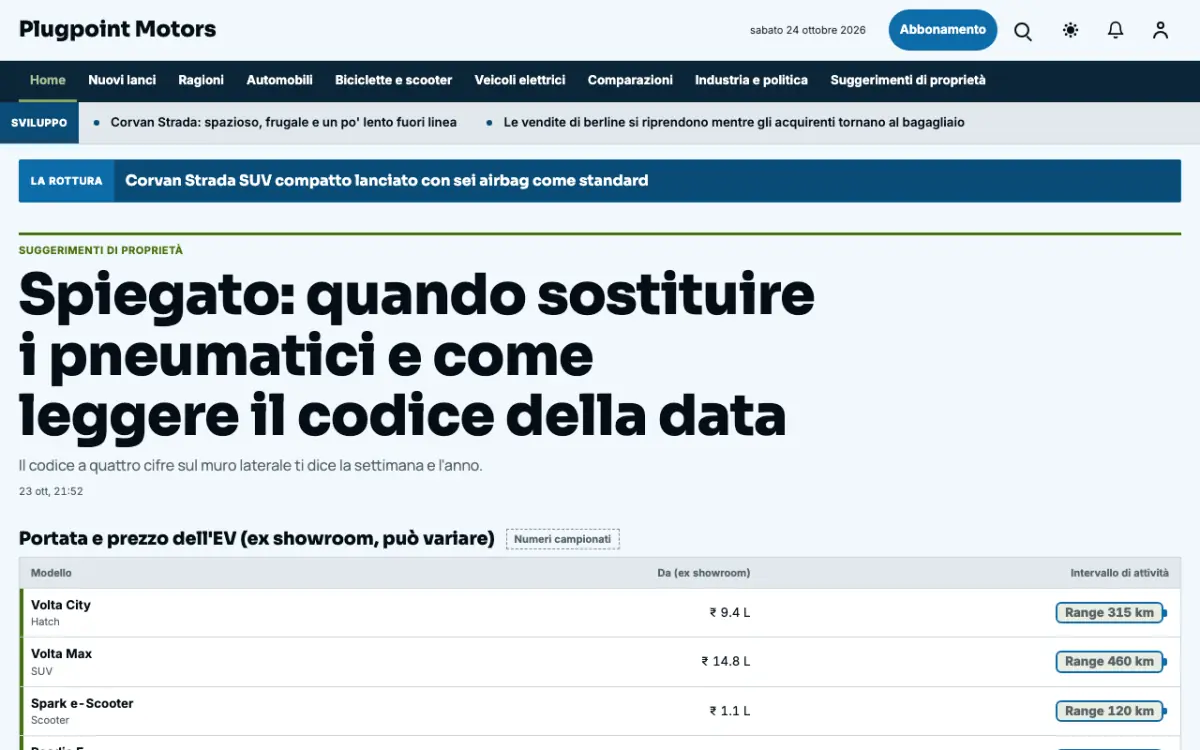
Task: Open Veicoli elettrici section
Action: [x=520, y=80]
